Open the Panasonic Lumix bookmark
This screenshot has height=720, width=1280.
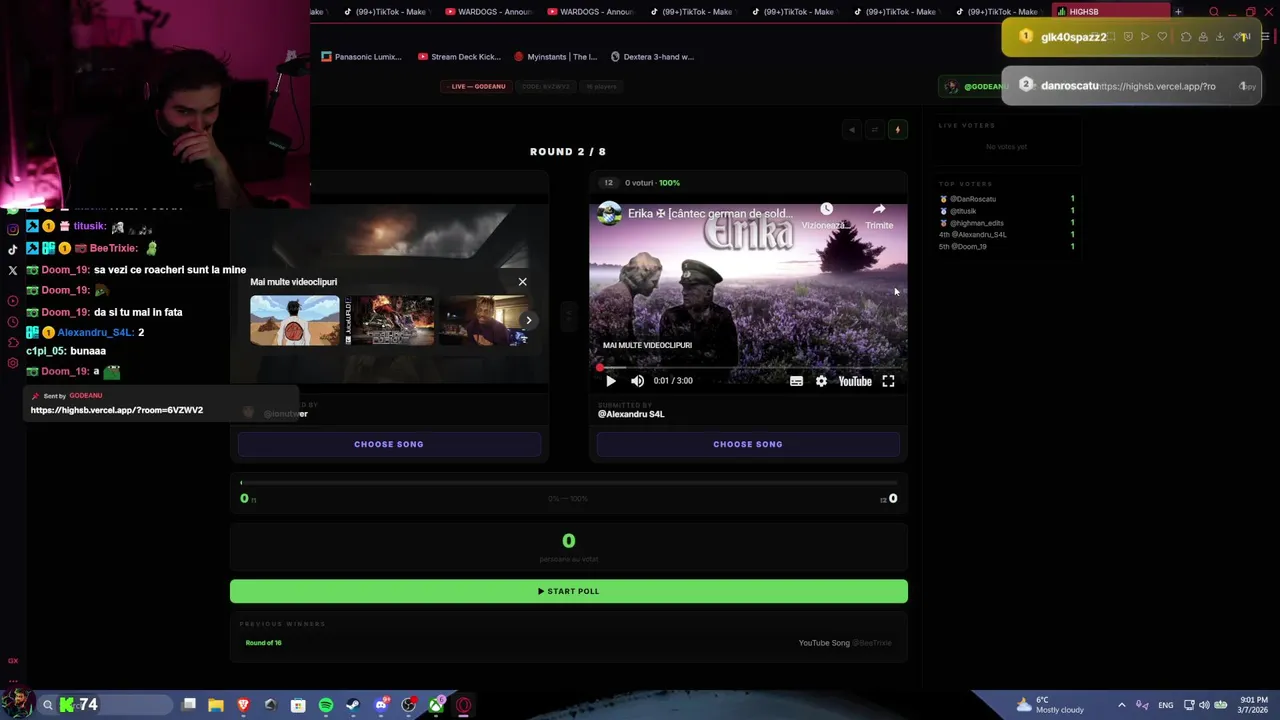click(361, 57)
